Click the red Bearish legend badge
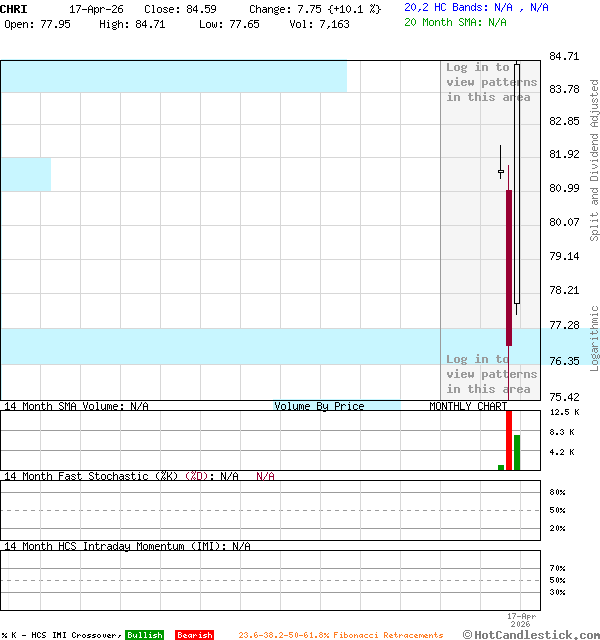600x640 pixels. pos(194,635)
